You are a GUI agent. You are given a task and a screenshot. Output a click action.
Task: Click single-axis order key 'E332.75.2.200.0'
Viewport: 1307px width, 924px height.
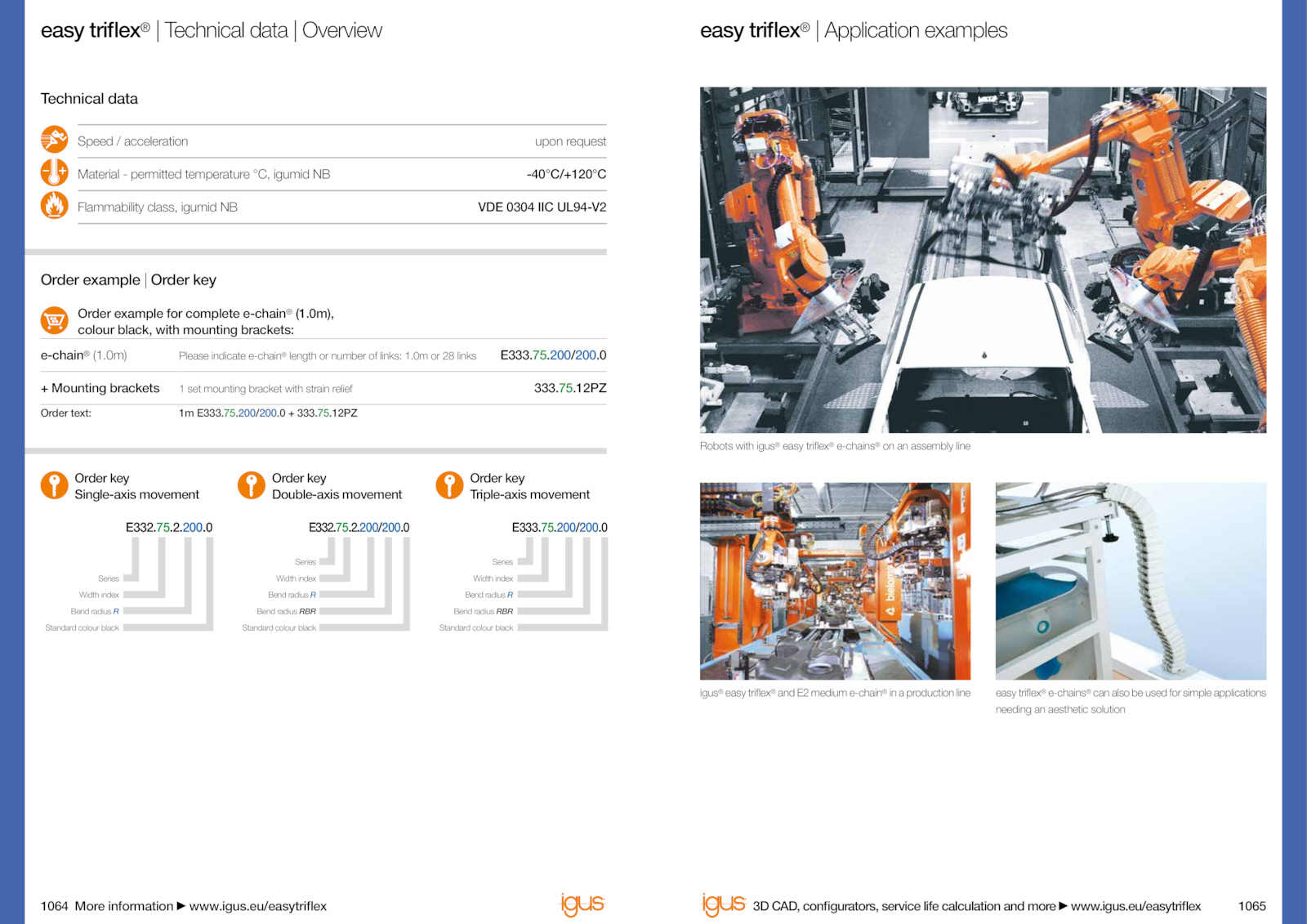169,528
